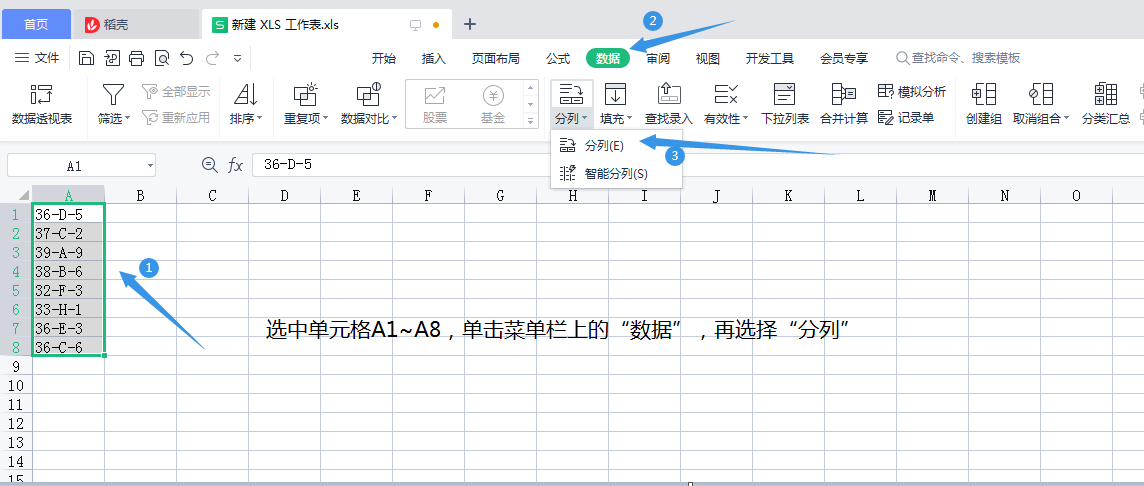
Task: Open the 开发工具 ribbon tab
Action: pos(770,59)
